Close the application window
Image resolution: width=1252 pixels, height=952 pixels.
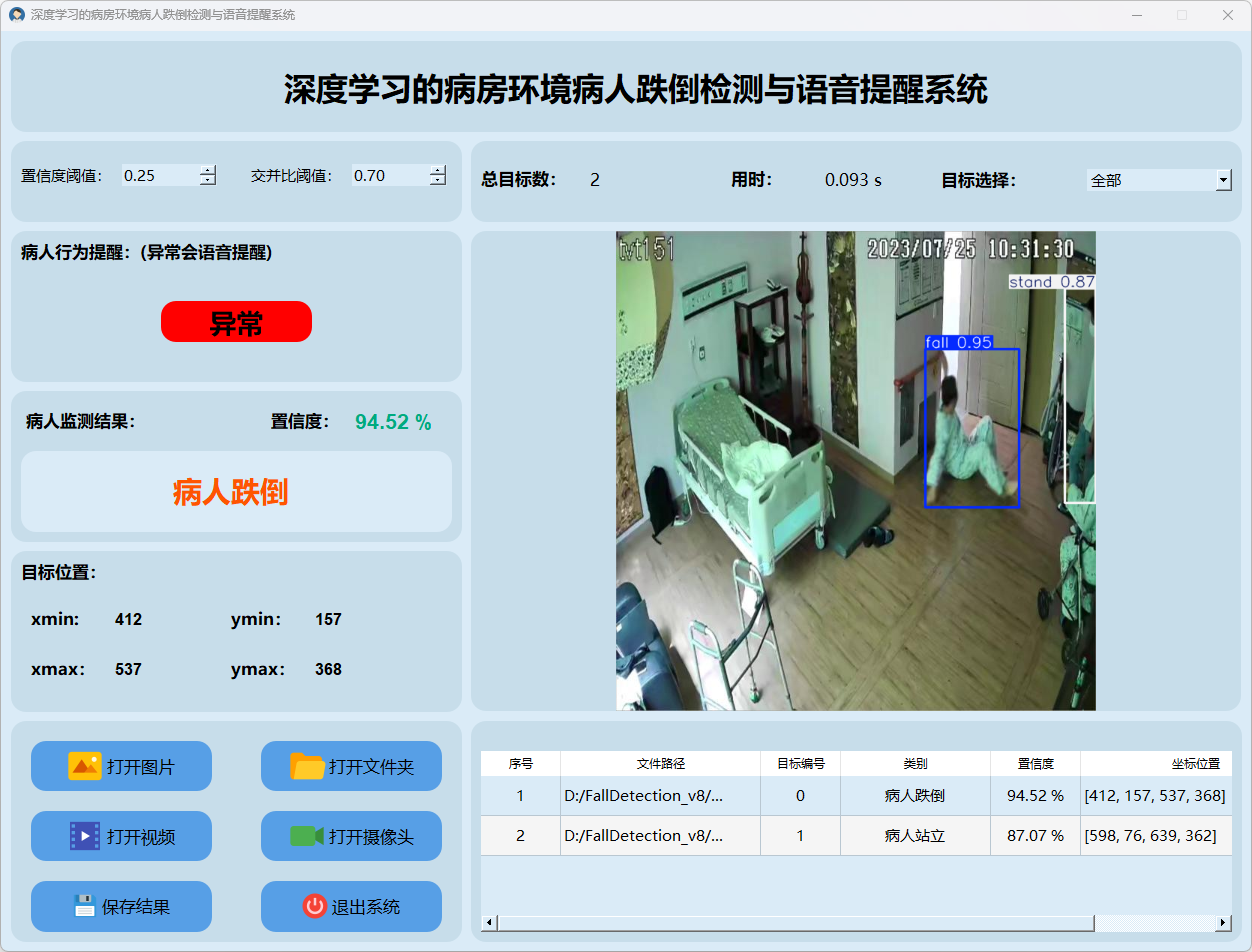click(x=1227, y=15)
